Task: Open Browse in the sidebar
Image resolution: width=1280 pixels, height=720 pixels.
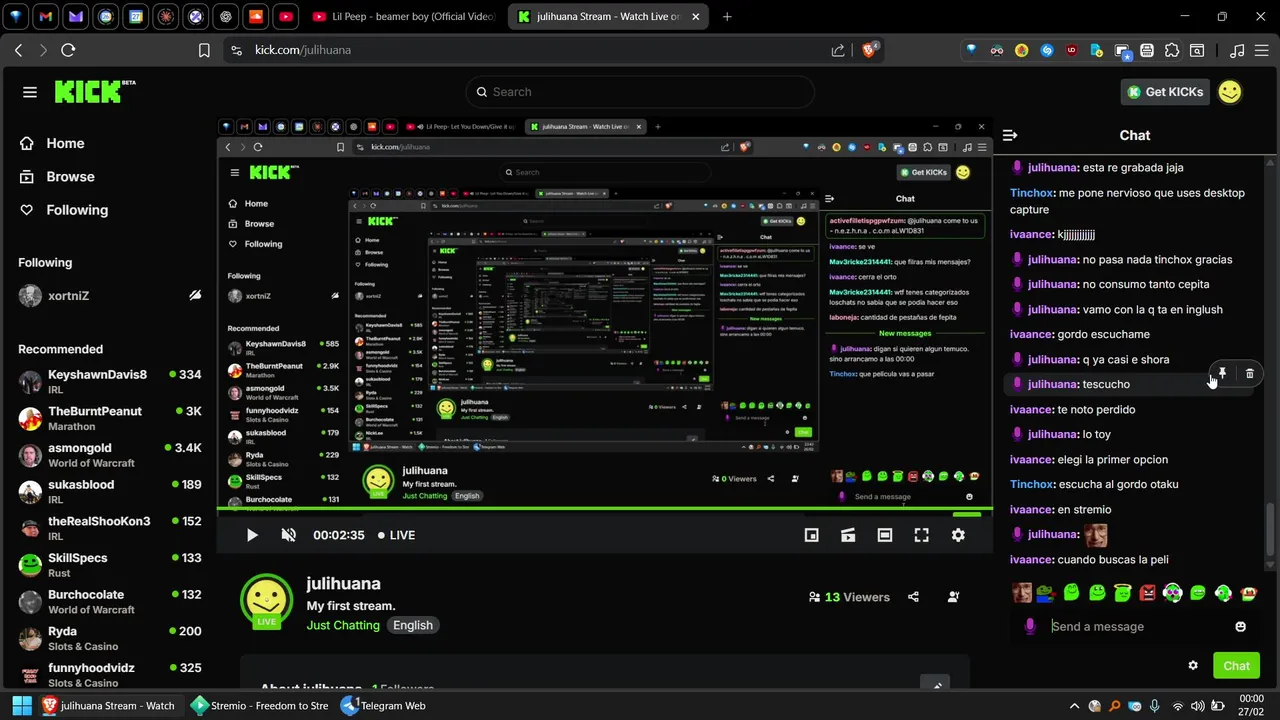Action: pos(57,176)
